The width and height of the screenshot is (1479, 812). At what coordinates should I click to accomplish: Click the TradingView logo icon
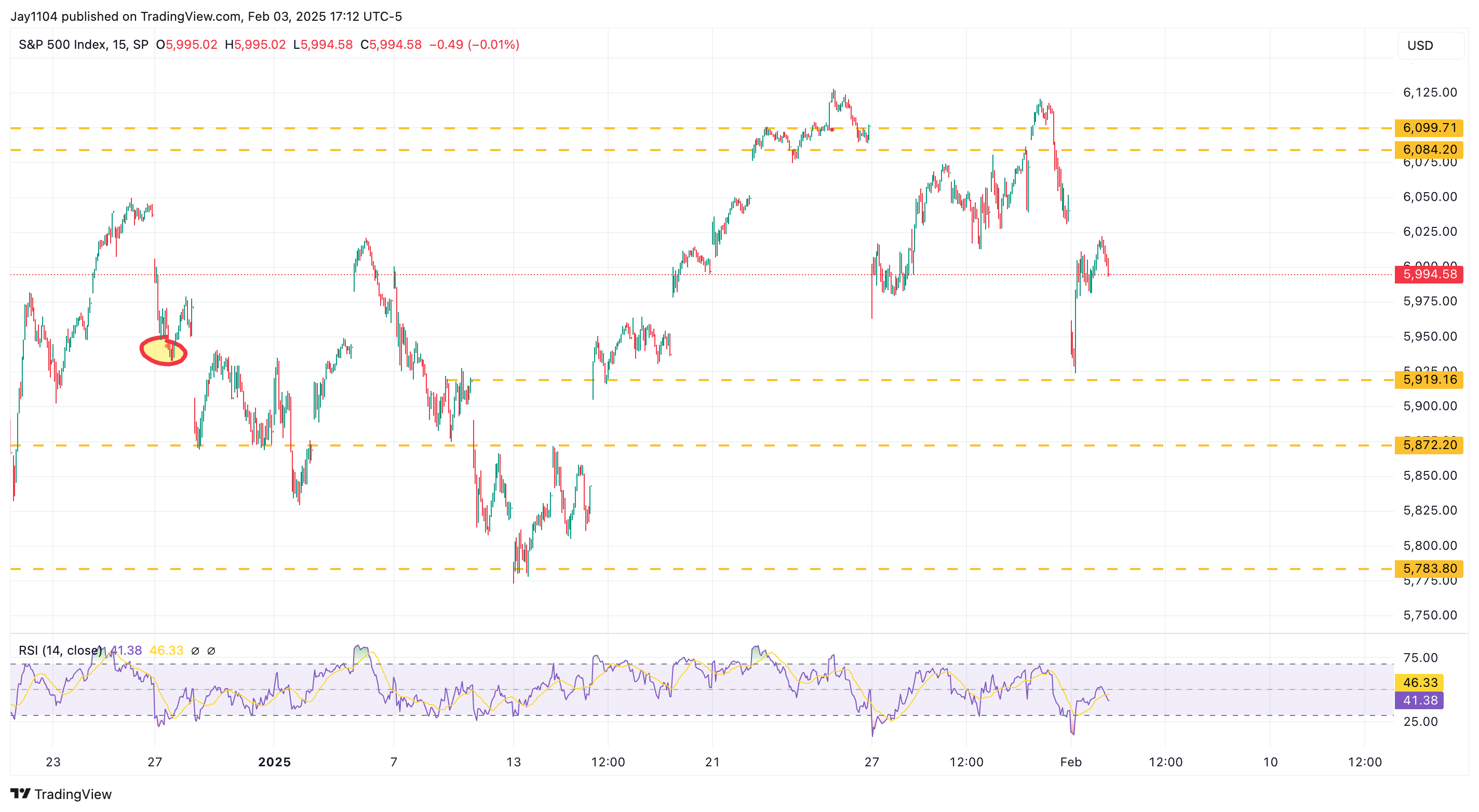20,794
